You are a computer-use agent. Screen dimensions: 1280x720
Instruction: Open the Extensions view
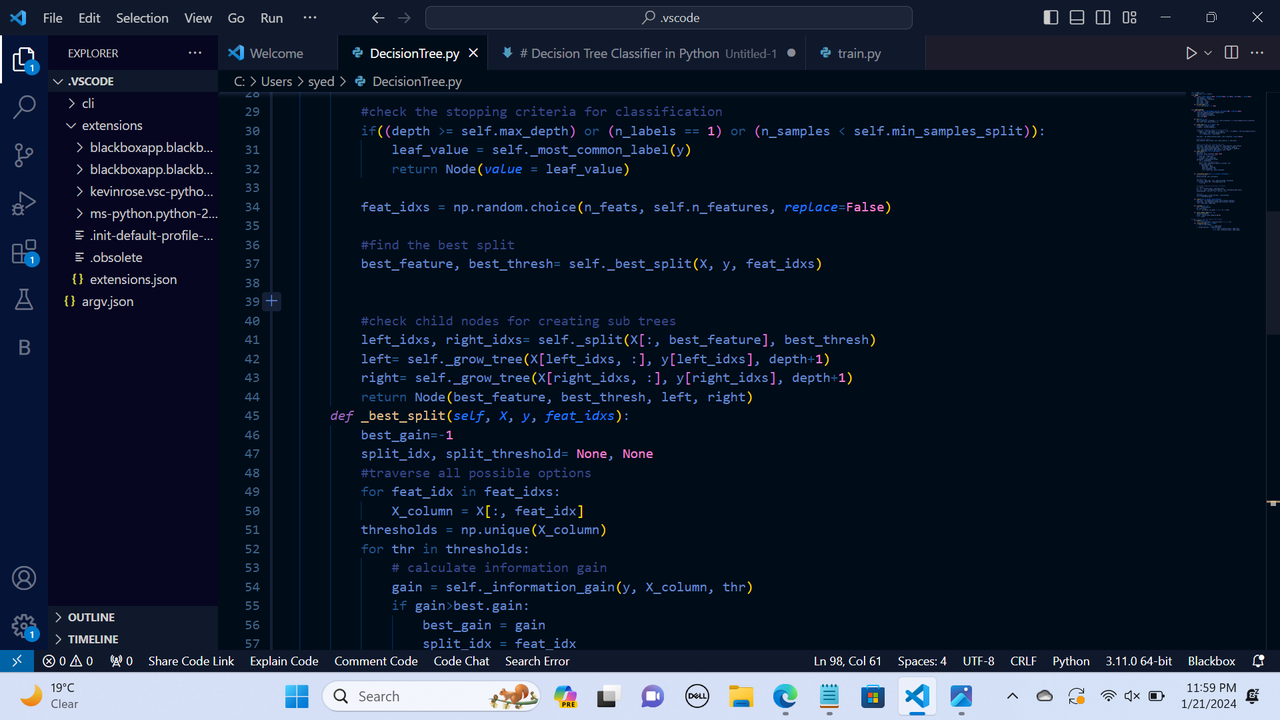[24, 251]
